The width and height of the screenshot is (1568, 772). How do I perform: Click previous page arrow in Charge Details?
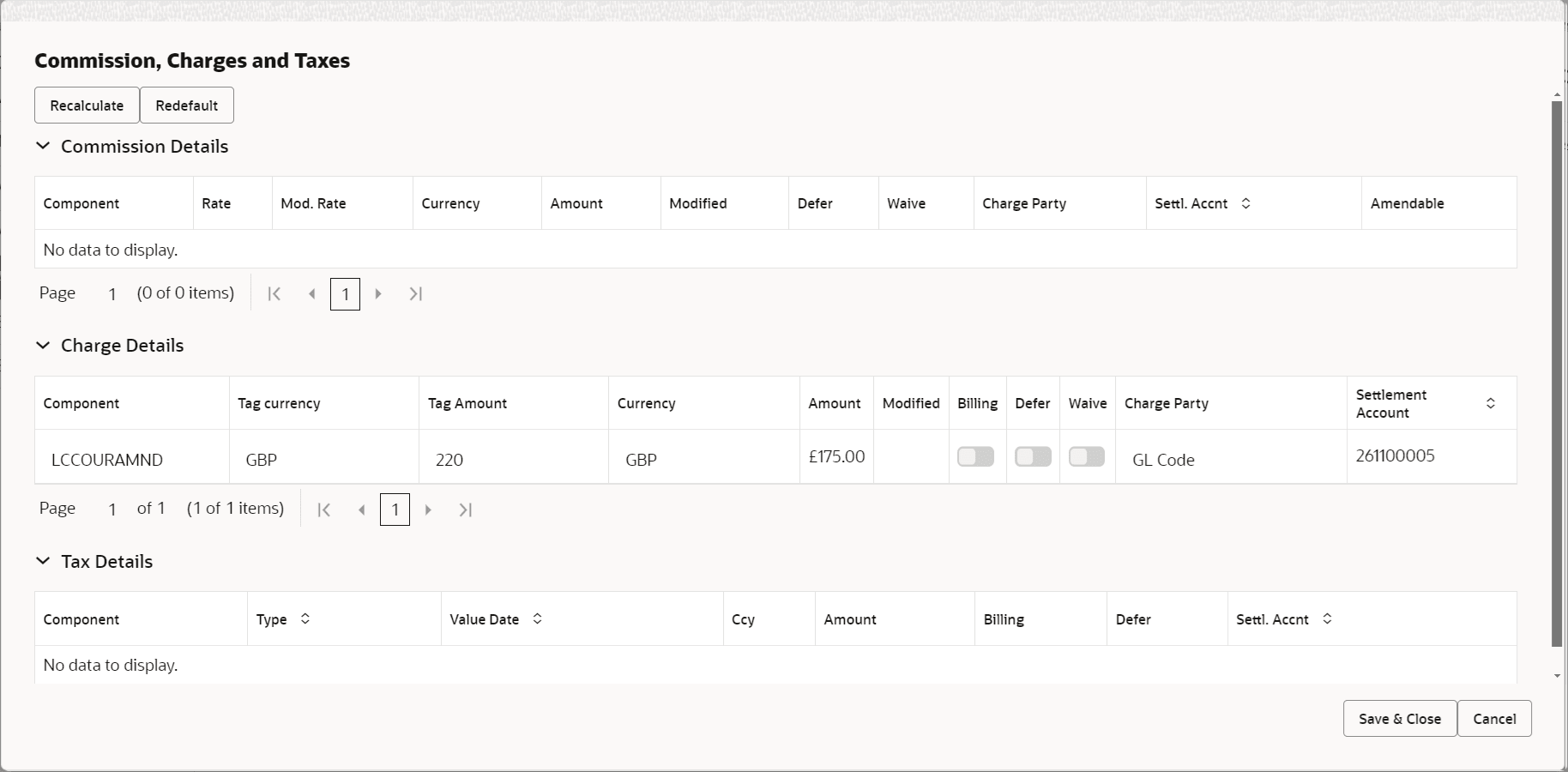[360, 509]
